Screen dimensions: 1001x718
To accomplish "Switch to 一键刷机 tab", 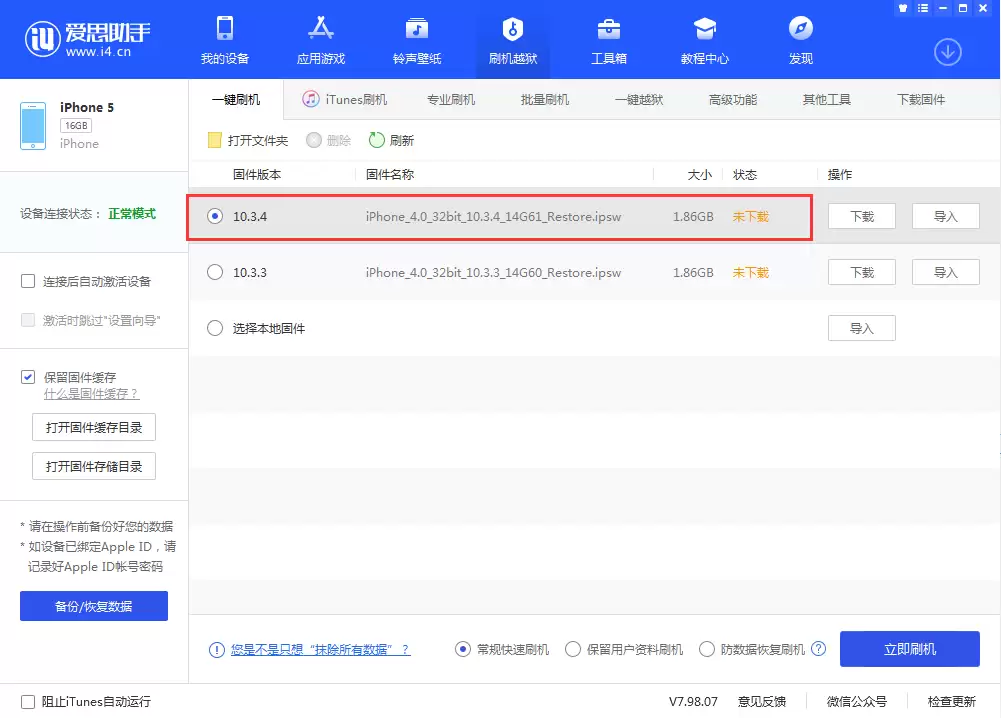I will (x=236, y=100).
